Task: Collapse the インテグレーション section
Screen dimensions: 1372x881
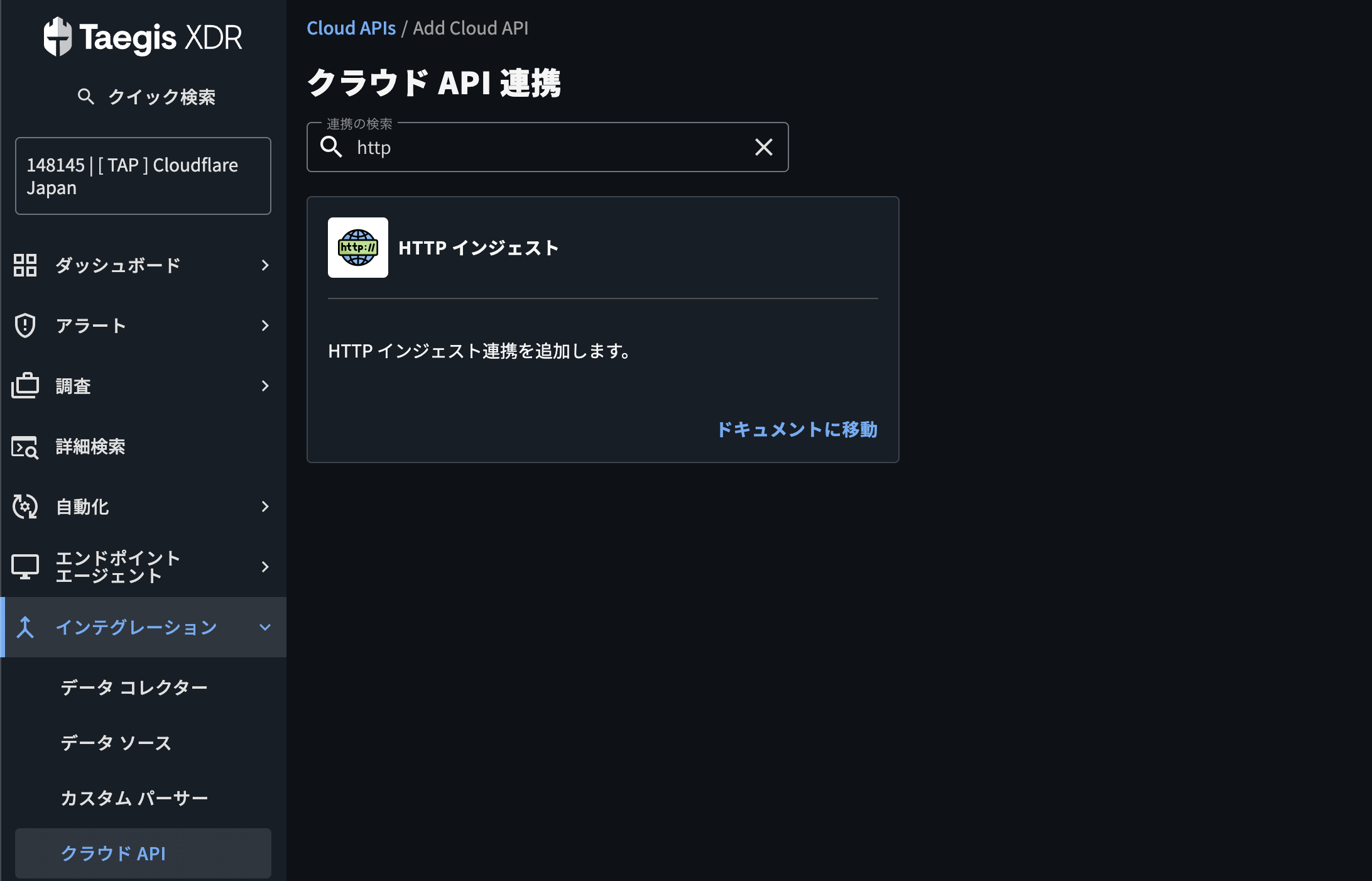Action: click(264, 627)
